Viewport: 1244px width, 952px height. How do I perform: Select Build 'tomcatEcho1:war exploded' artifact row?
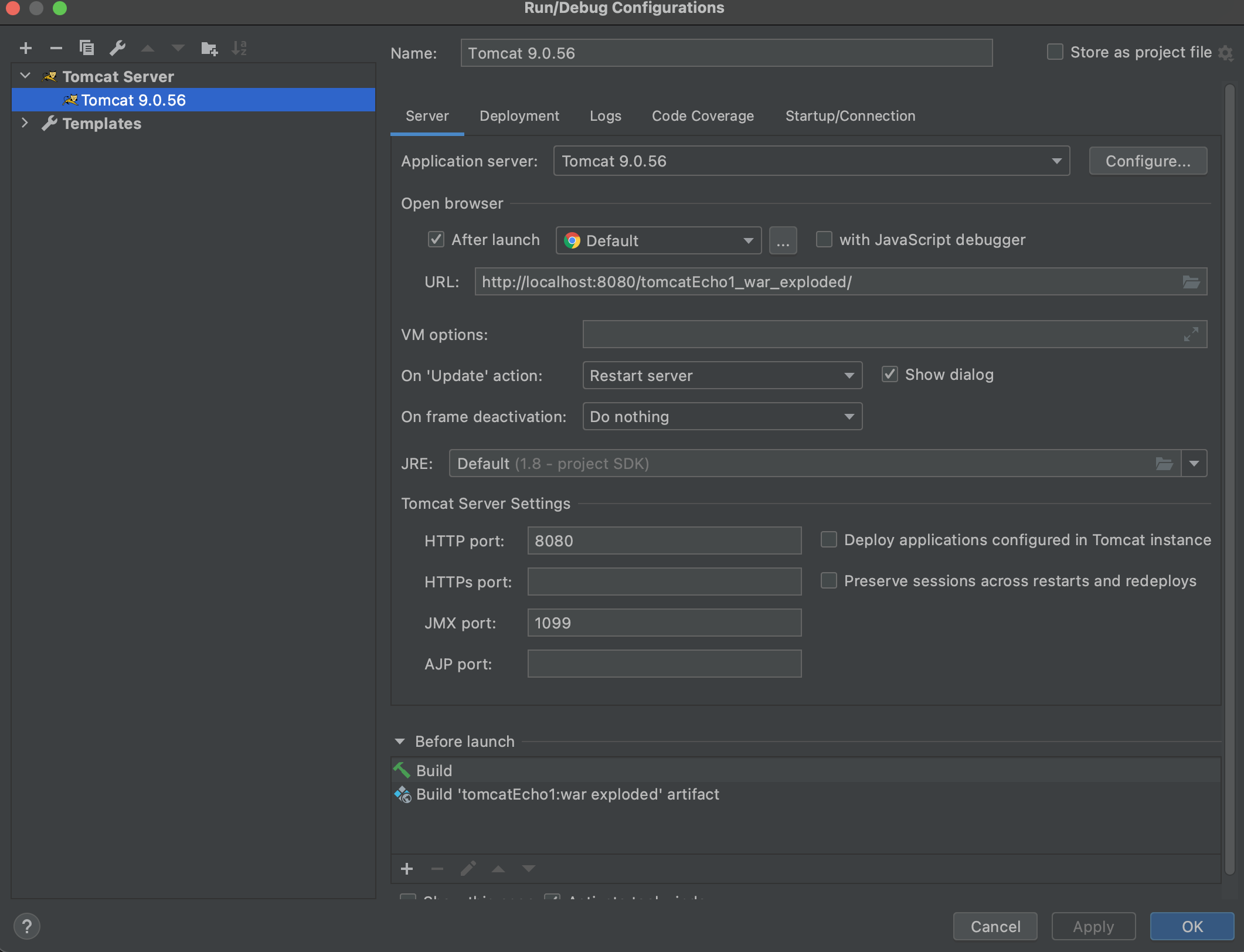pyautogui.click(x=805, y=794)
